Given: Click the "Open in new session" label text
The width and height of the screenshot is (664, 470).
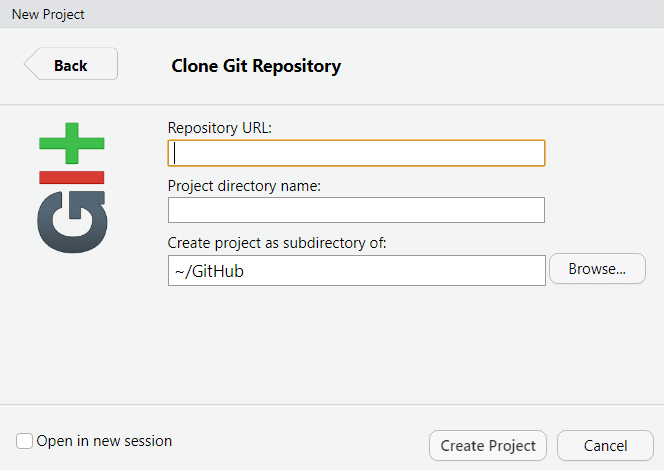Looking at the screenshot, I should click(104, 441).
